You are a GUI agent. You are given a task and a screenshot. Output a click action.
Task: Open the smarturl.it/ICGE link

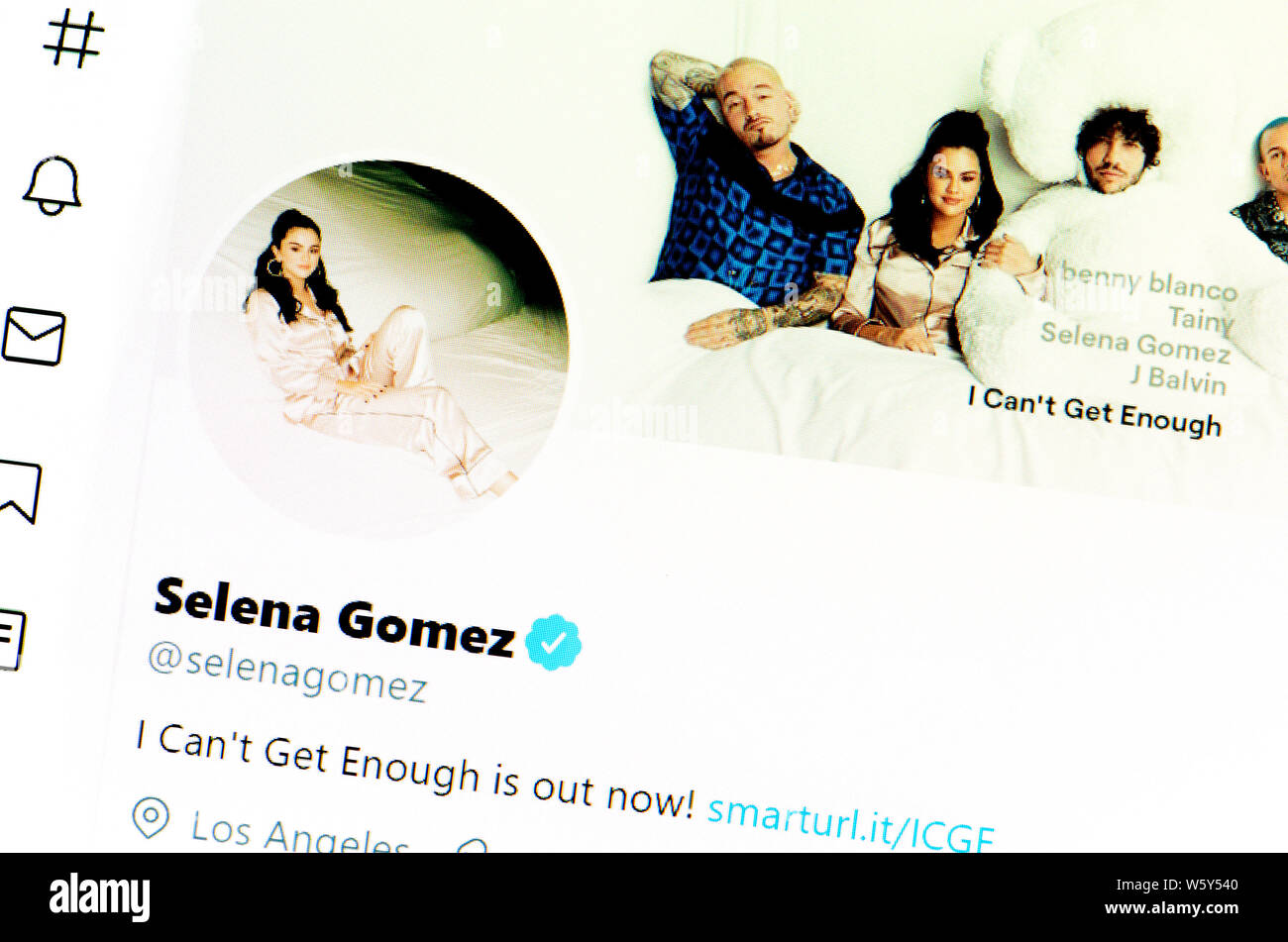(x=850, y=822)
